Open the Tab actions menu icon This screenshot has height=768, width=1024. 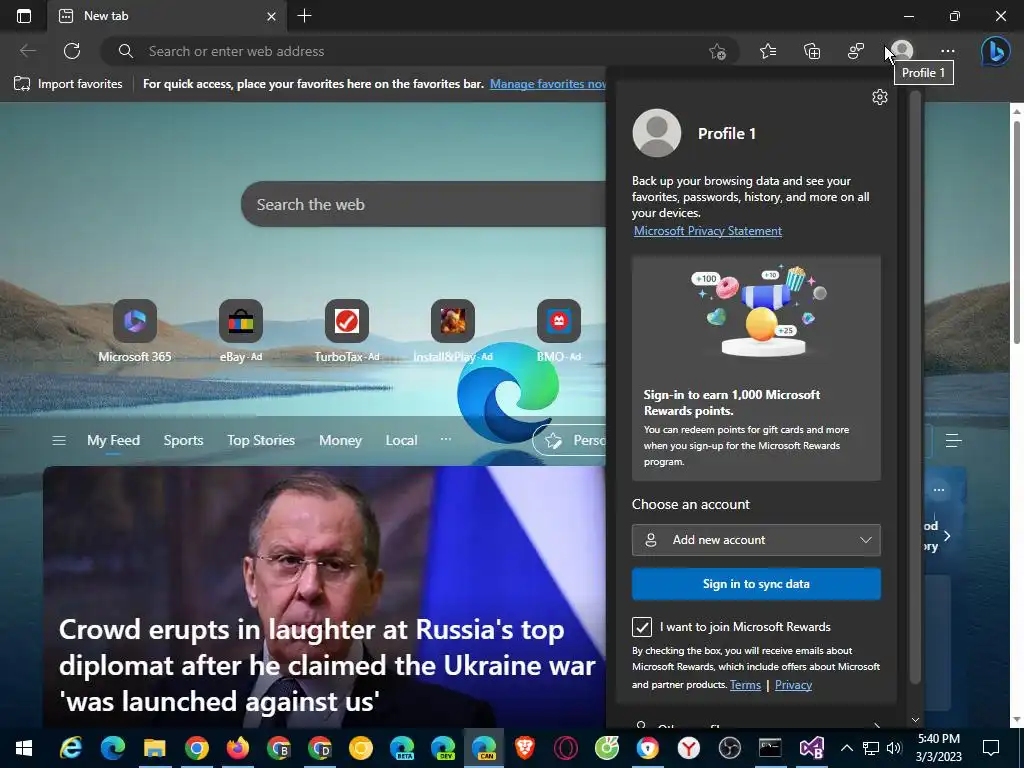[24, 16]
